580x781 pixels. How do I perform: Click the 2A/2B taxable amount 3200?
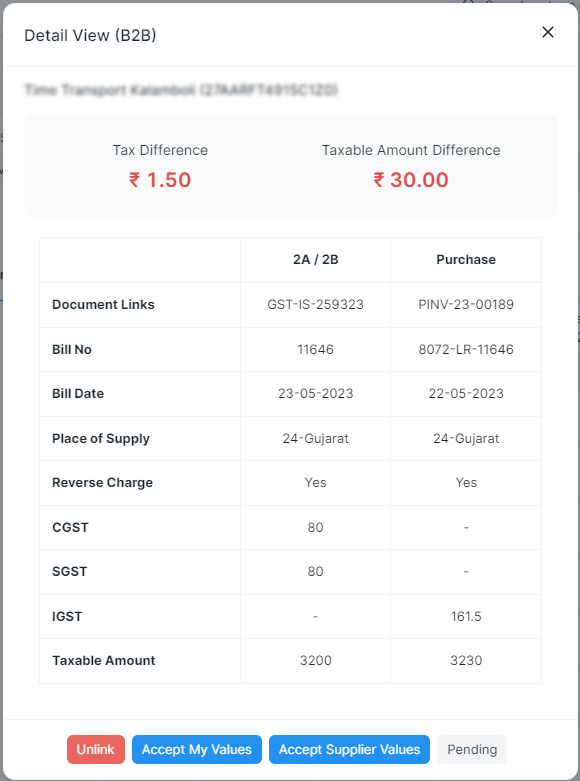pyautogui.click(x=315, y=660)
